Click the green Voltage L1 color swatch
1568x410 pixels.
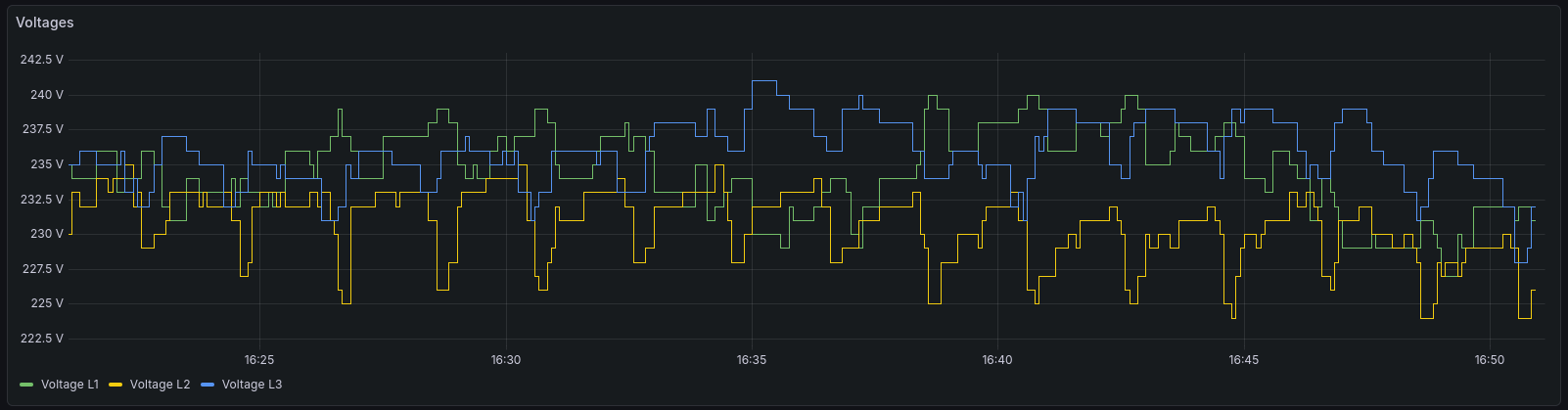[x=26, y=385]
